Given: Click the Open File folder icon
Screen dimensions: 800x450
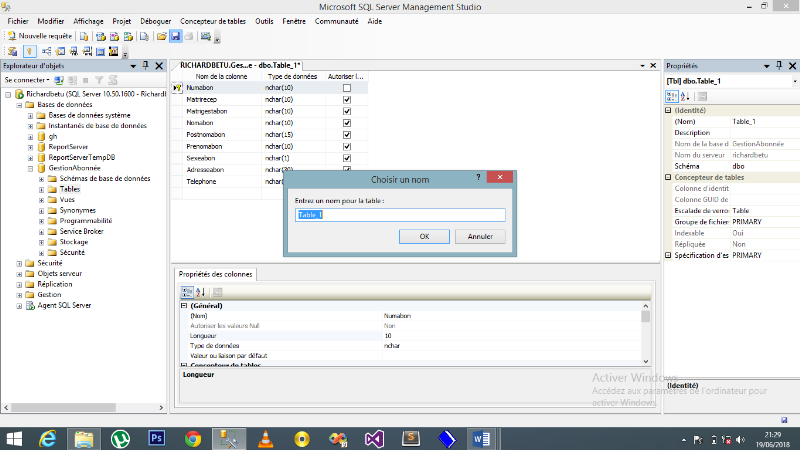Looking at the screenshot, I should 161,36.
